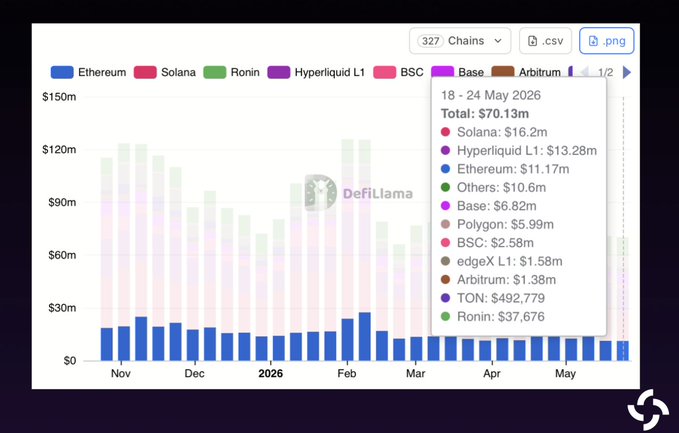Click the $90m axis label
Image resolution: width=679 pixels, height=433 pixels.
pos(62,202)
